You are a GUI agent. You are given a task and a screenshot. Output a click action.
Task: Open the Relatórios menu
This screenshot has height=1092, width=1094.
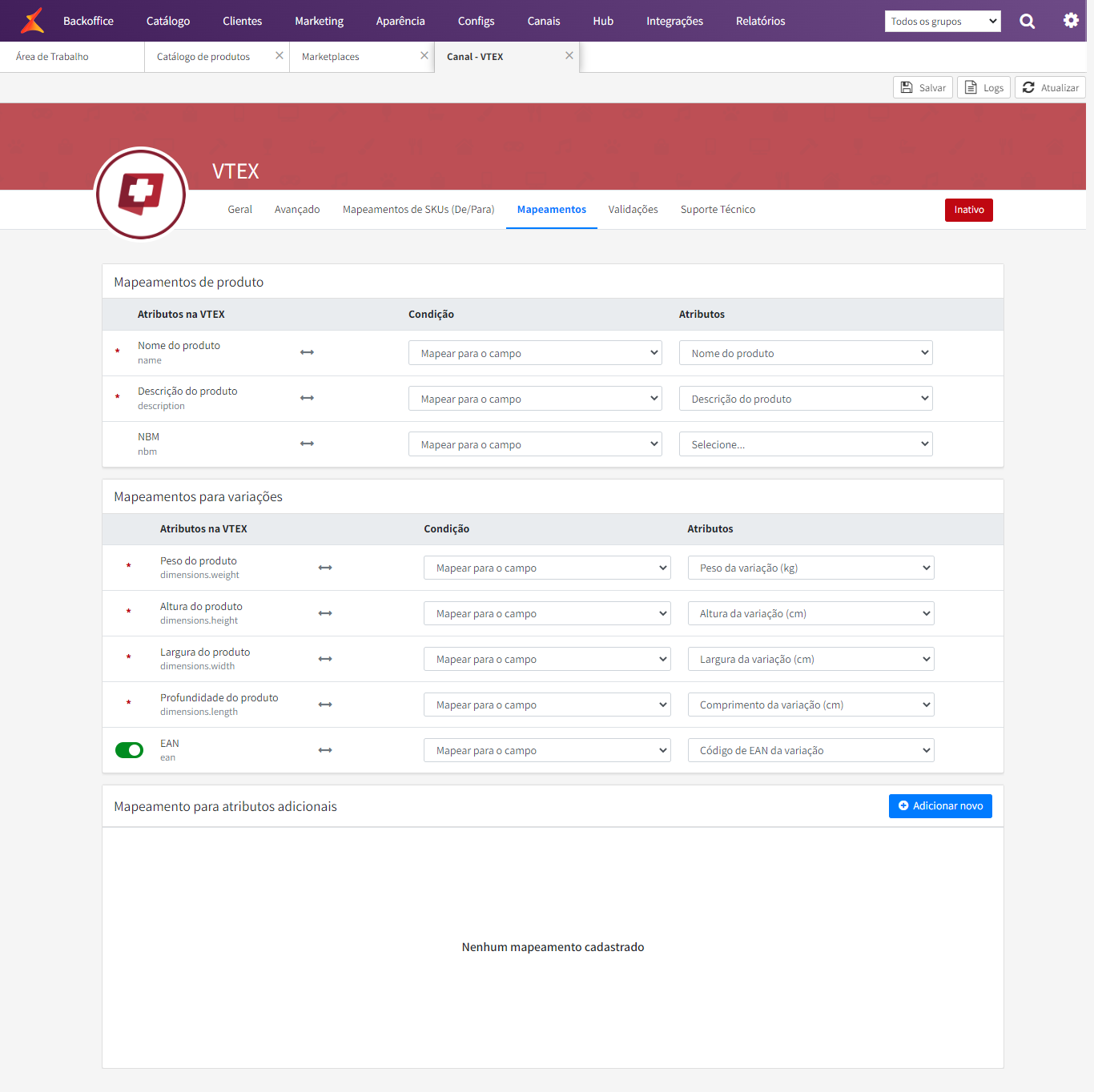[x=761, y=21]
